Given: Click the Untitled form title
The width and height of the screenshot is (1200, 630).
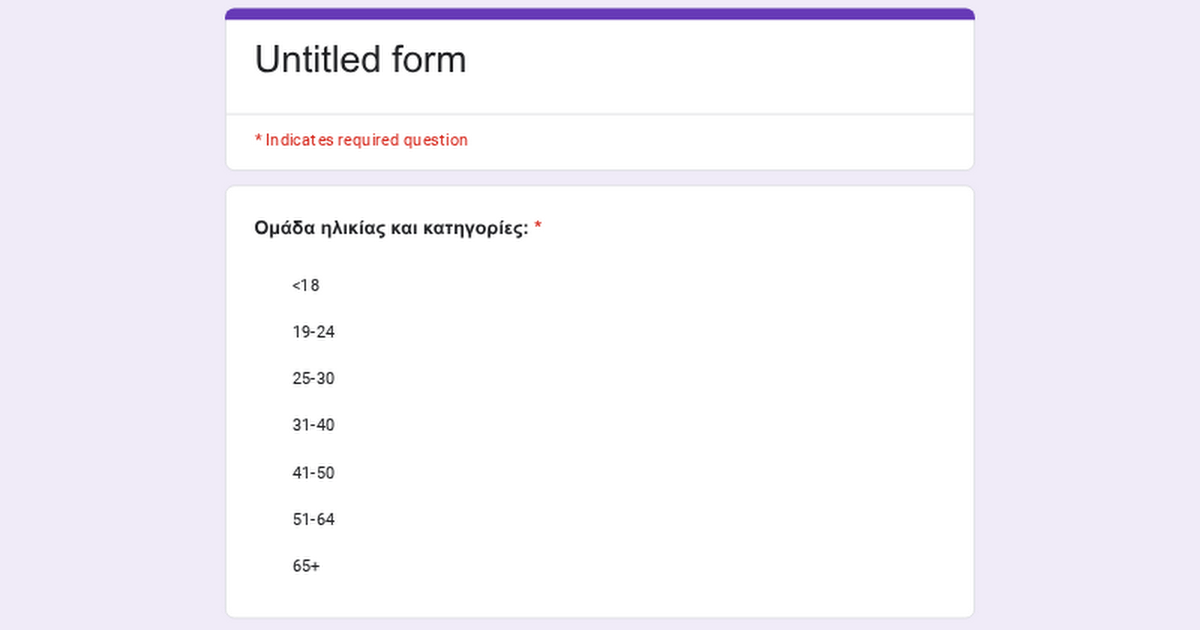Looking at the screenshot, I should [360, 60].
